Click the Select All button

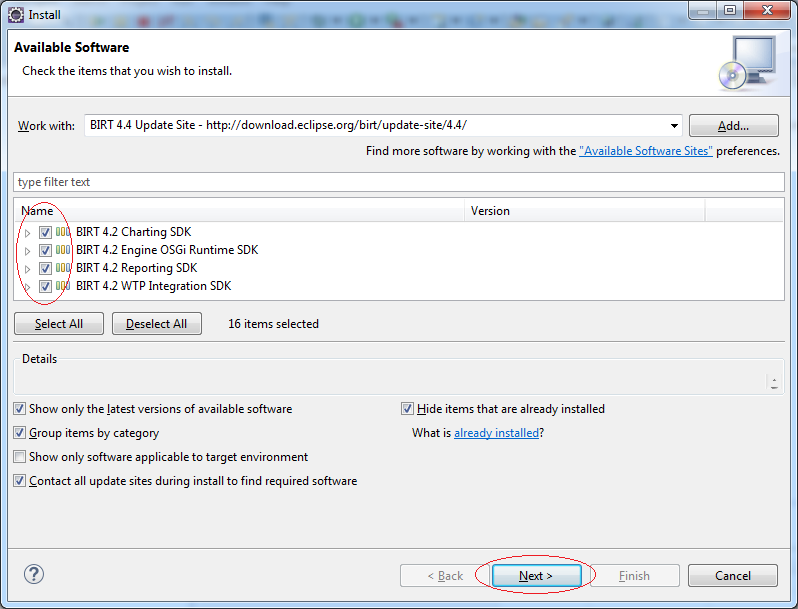pyautogui.click(x=59, y=324)
